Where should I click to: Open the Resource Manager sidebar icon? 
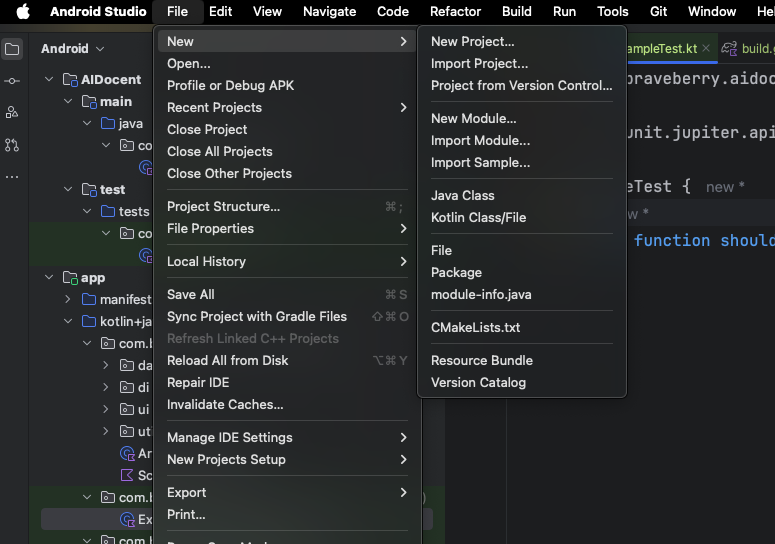(x=12, y=113)
